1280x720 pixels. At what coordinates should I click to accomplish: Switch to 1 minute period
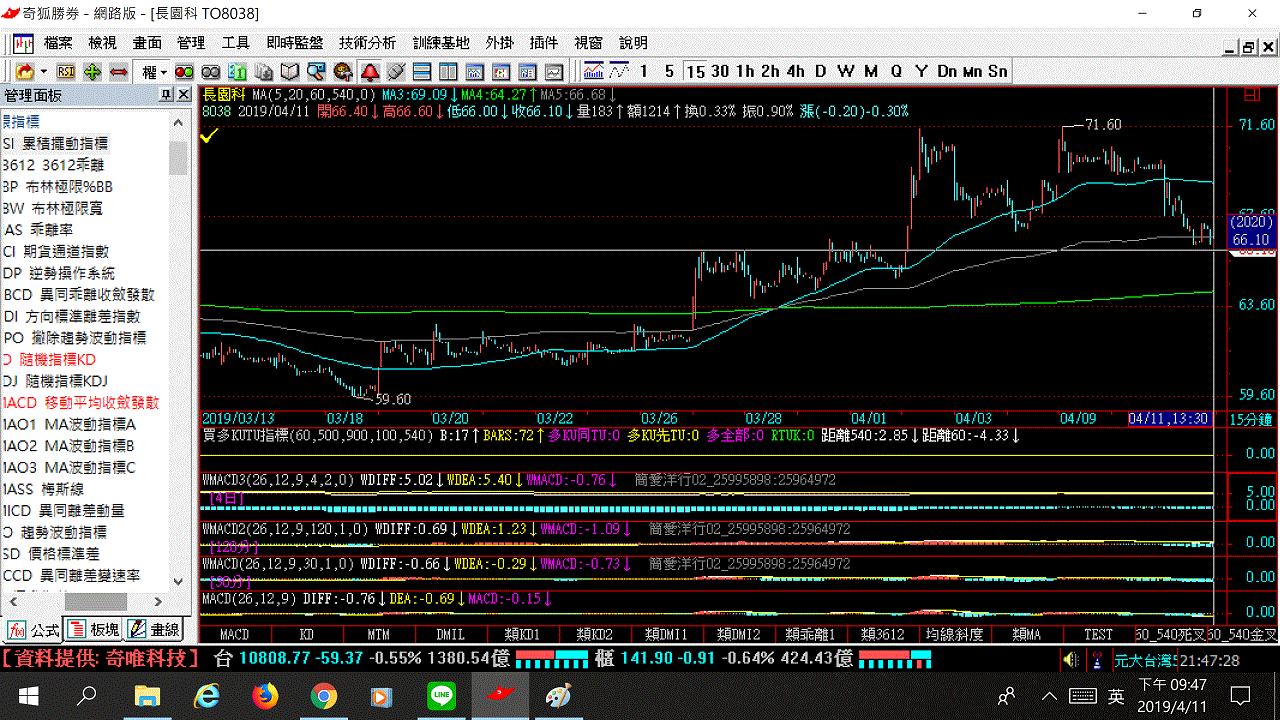tap(644, 71)
